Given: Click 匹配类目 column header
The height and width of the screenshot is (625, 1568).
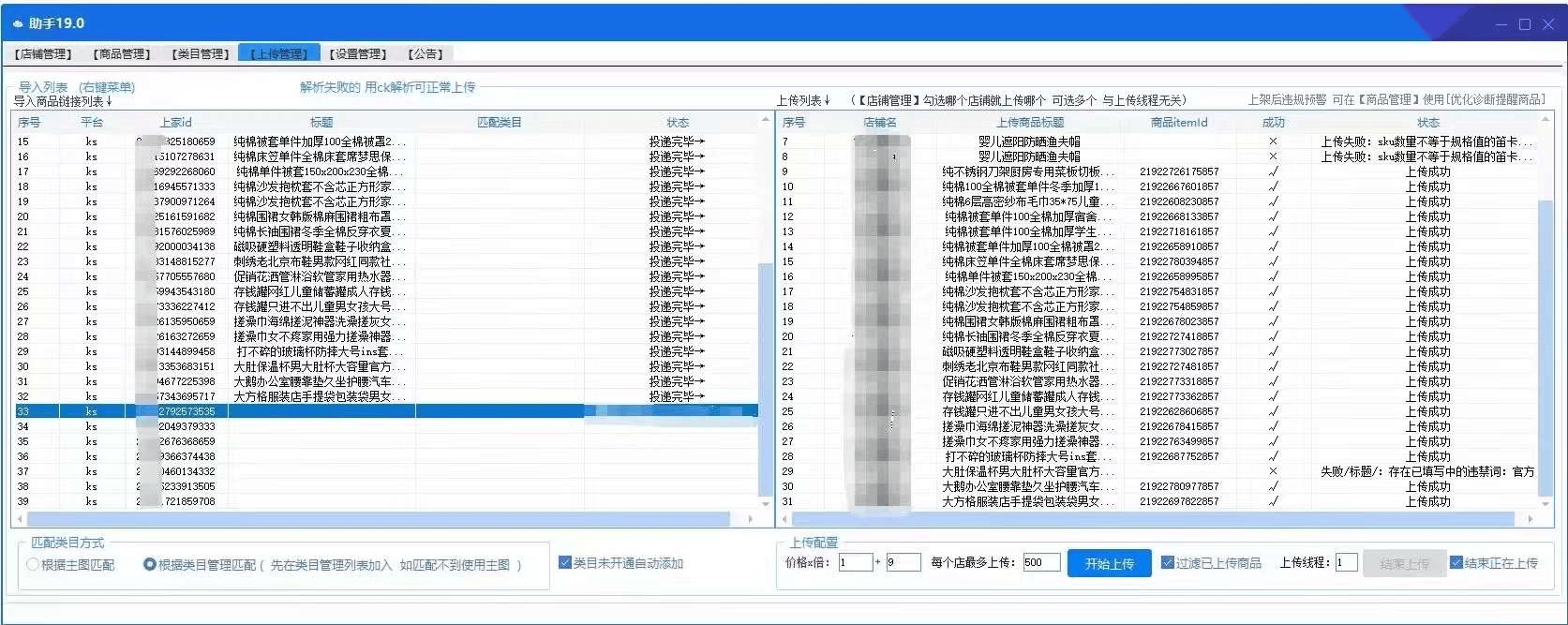Looking at the screenshot, I should tap(500, 123).
